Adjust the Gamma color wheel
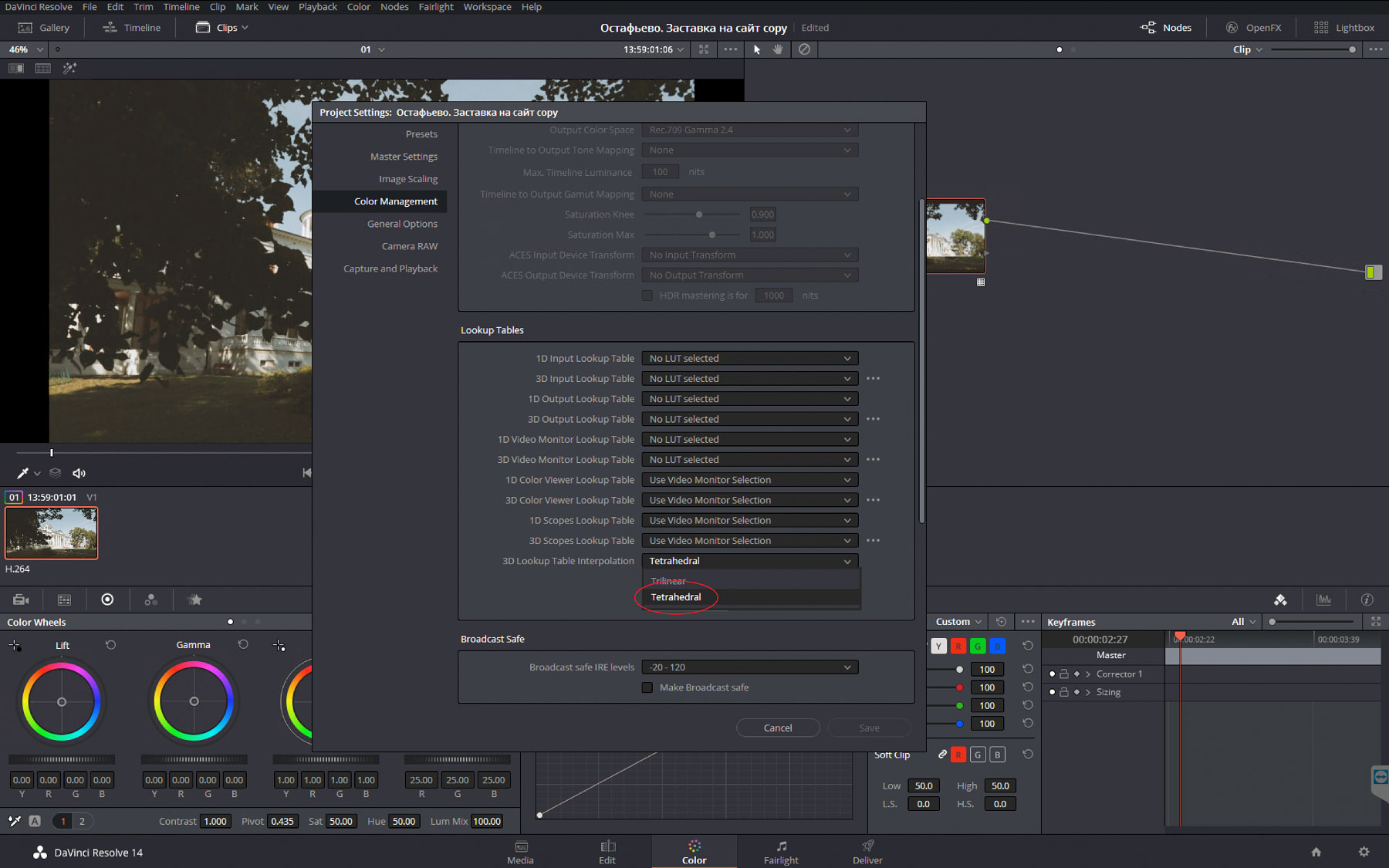This screenshot has height=868, width=1389. tap(194, 701)
